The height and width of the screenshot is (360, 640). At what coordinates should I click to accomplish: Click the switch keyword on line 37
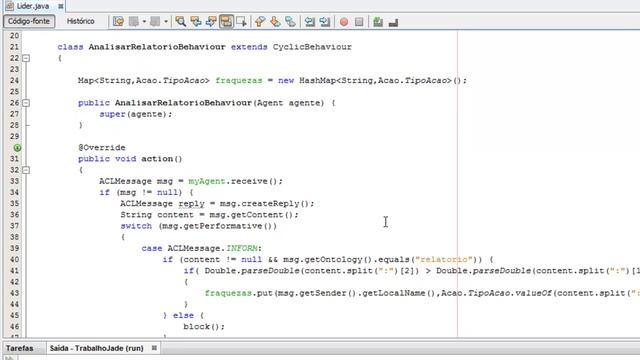click(x=136, y=226)
